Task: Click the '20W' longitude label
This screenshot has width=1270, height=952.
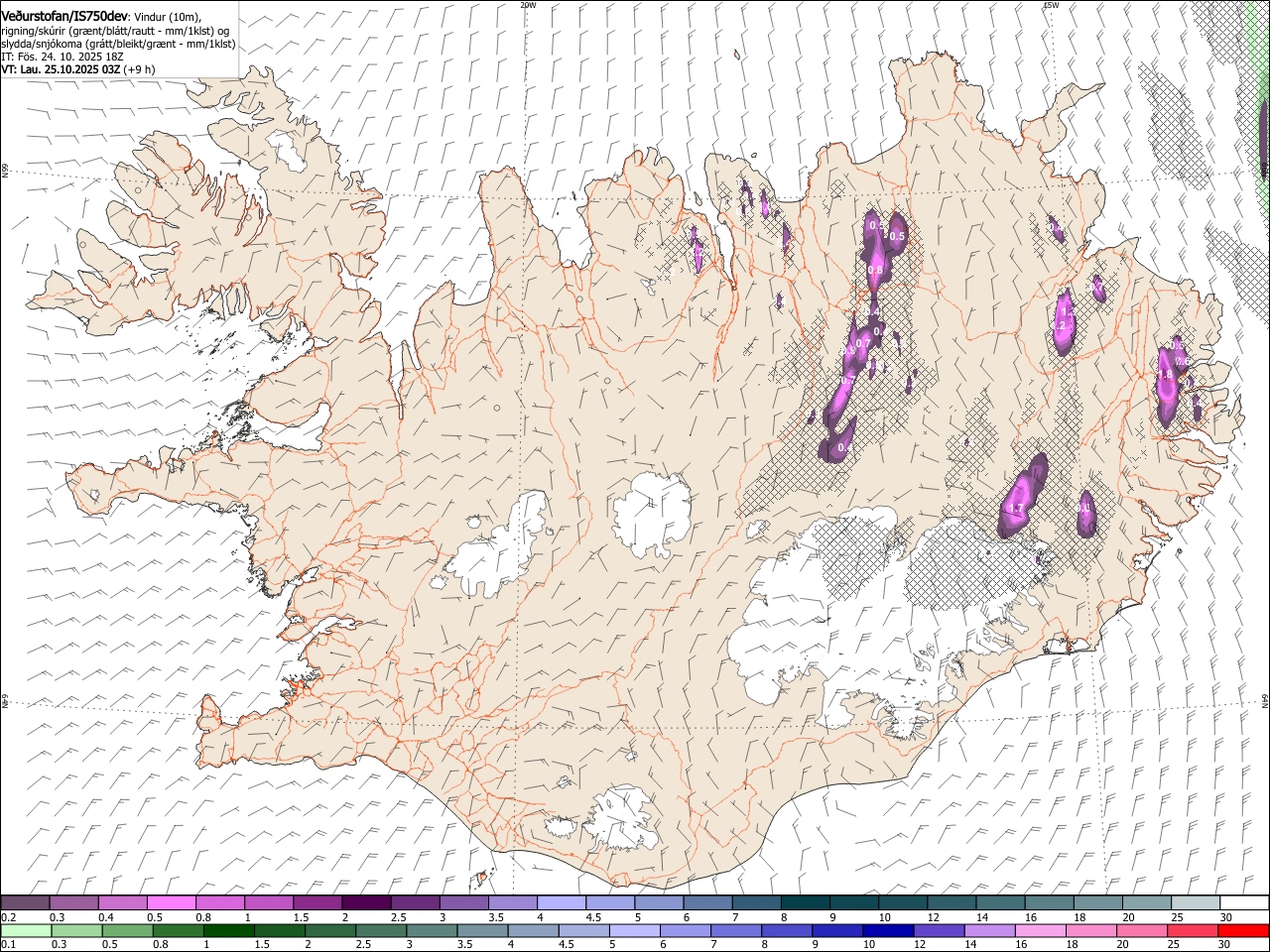Action: [528, 5]
